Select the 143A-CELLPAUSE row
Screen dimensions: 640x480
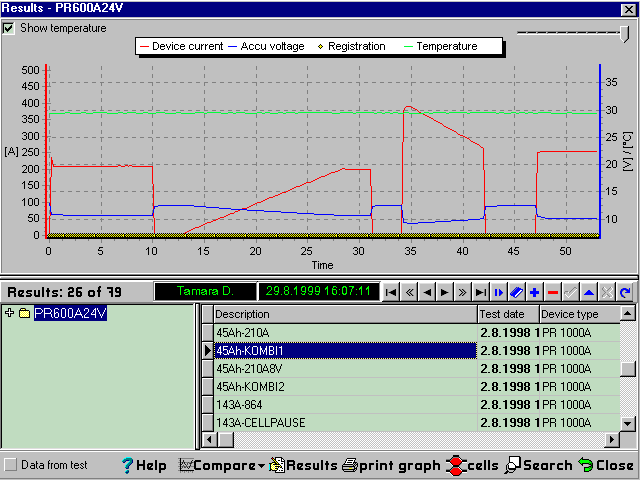point(345,422)
